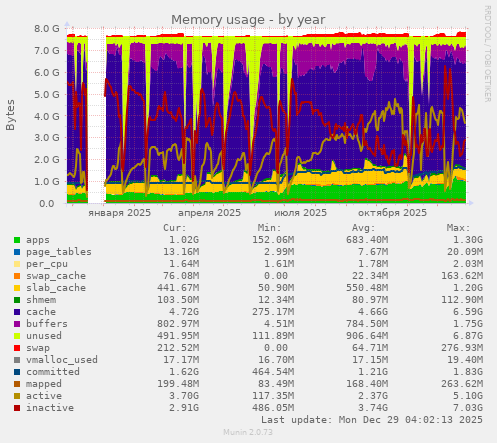497x443 pixels.
Task: Click the 'Cur:' column header
Action: pyautogui.click(x=175, y=228)
